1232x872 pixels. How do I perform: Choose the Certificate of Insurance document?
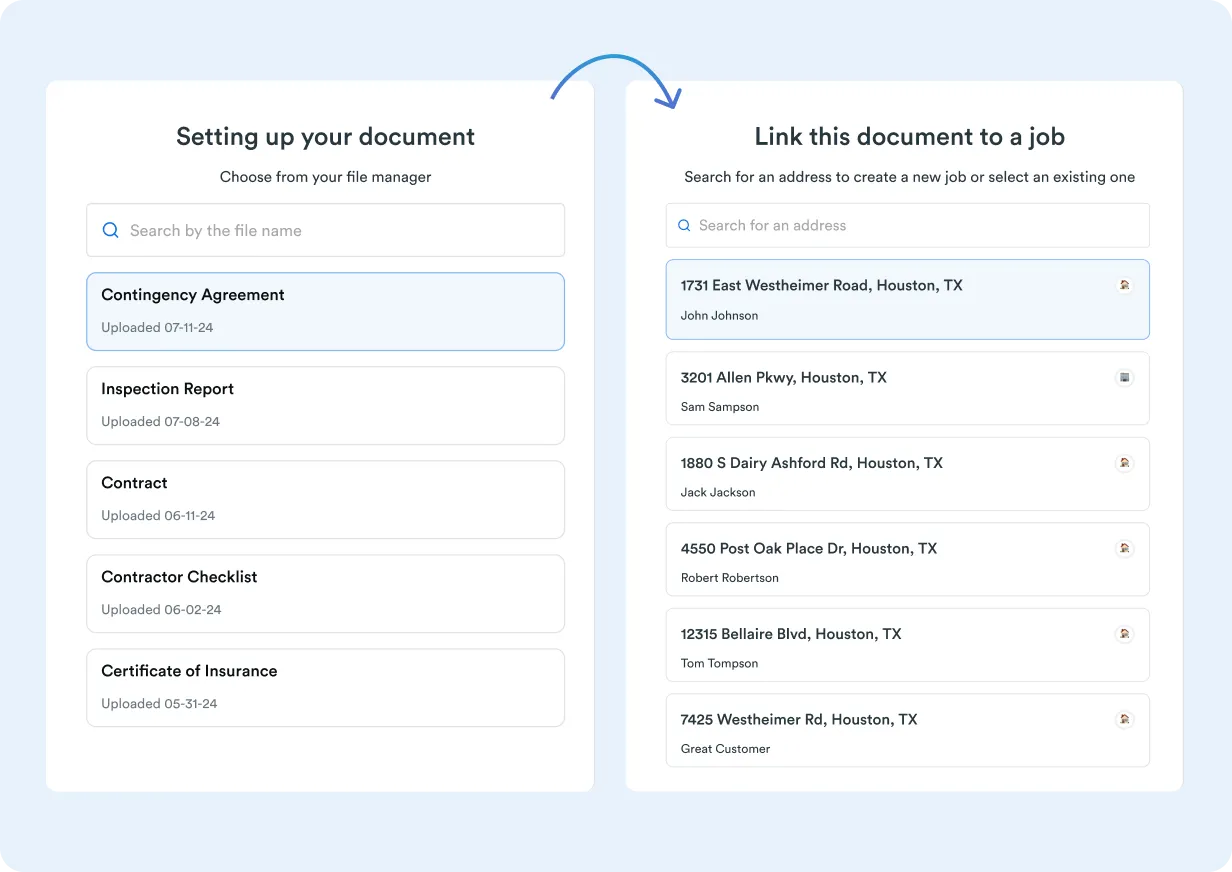click(x=325, y=687)
